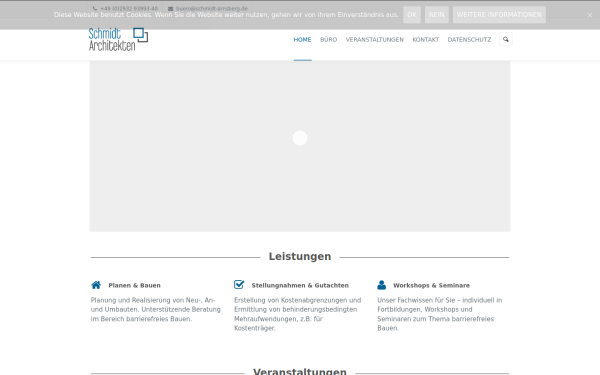Click the Leistungen section heading
600x375 pixels.
[x=300, y=256]
